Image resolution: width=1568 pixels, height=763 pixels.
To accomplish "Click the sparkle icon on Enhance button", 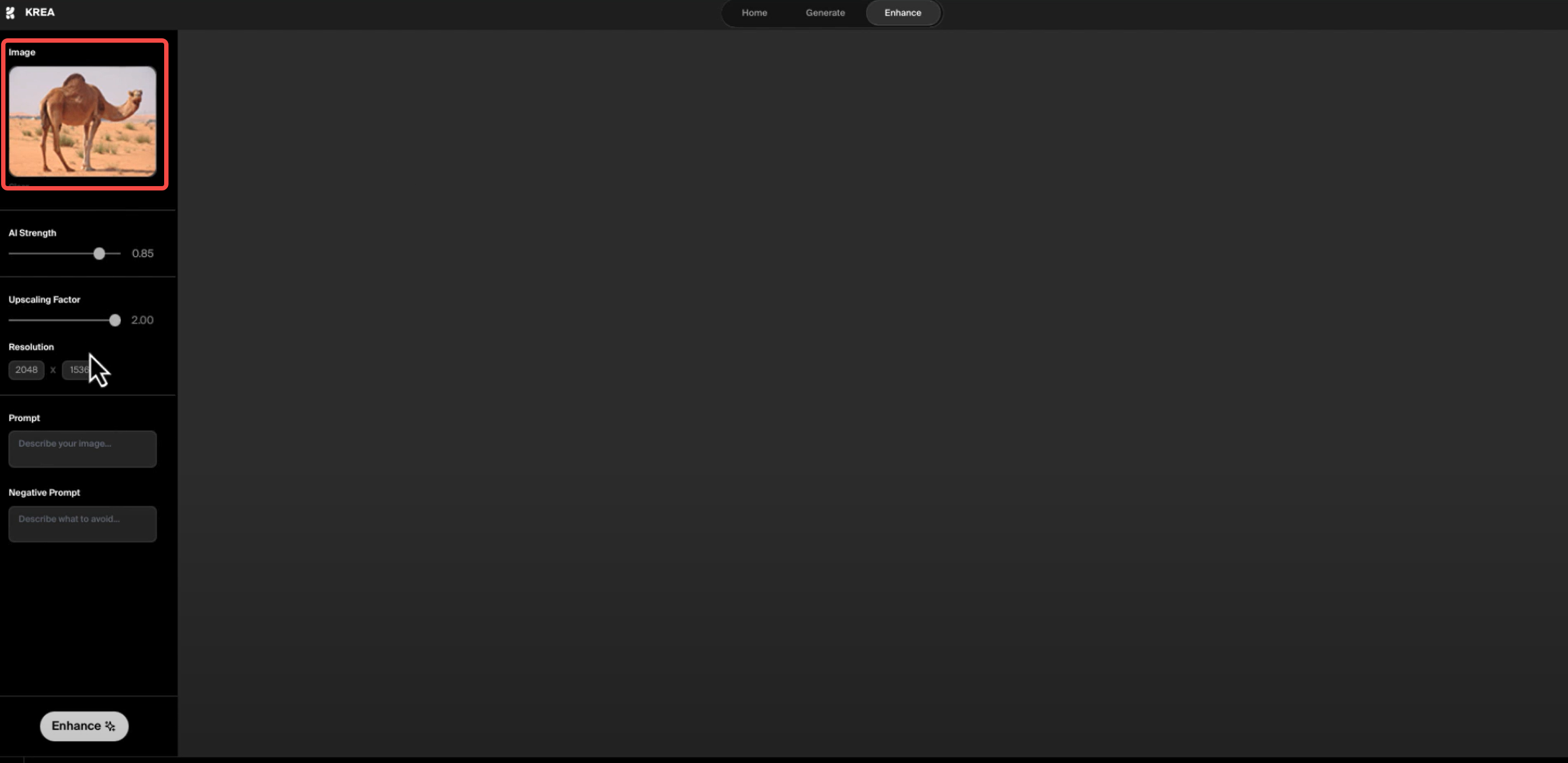I will click(x=110, y=726).
